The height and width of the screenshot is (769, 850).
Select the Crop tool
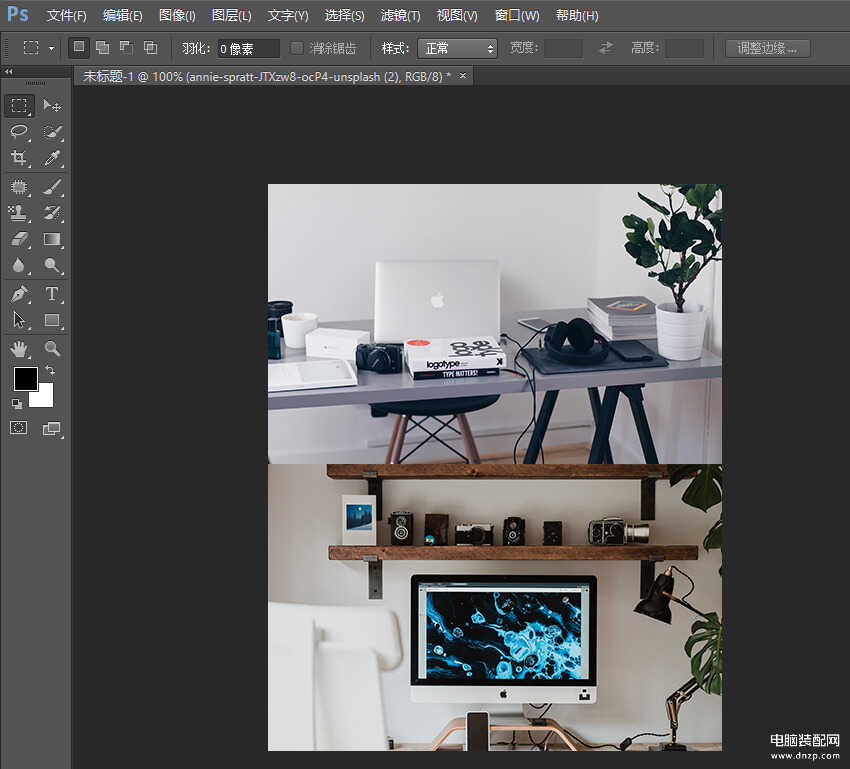[x=19, y=158]
